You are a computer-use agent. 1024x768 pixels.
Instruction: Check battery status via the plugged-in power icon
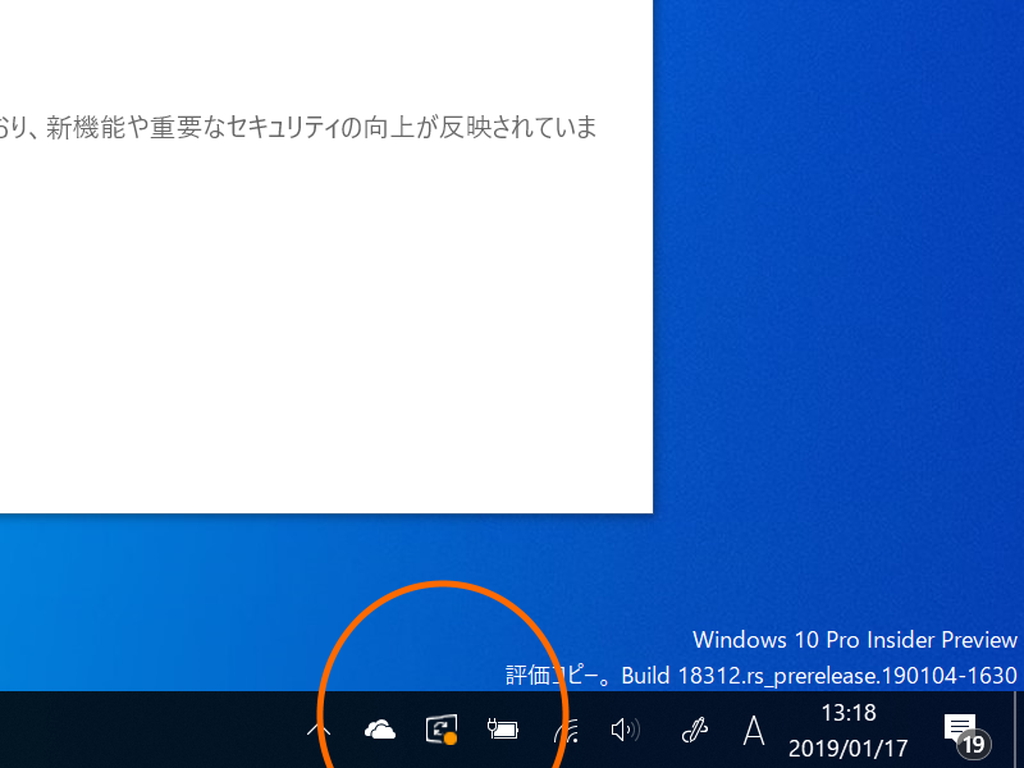tap(501, 731)
